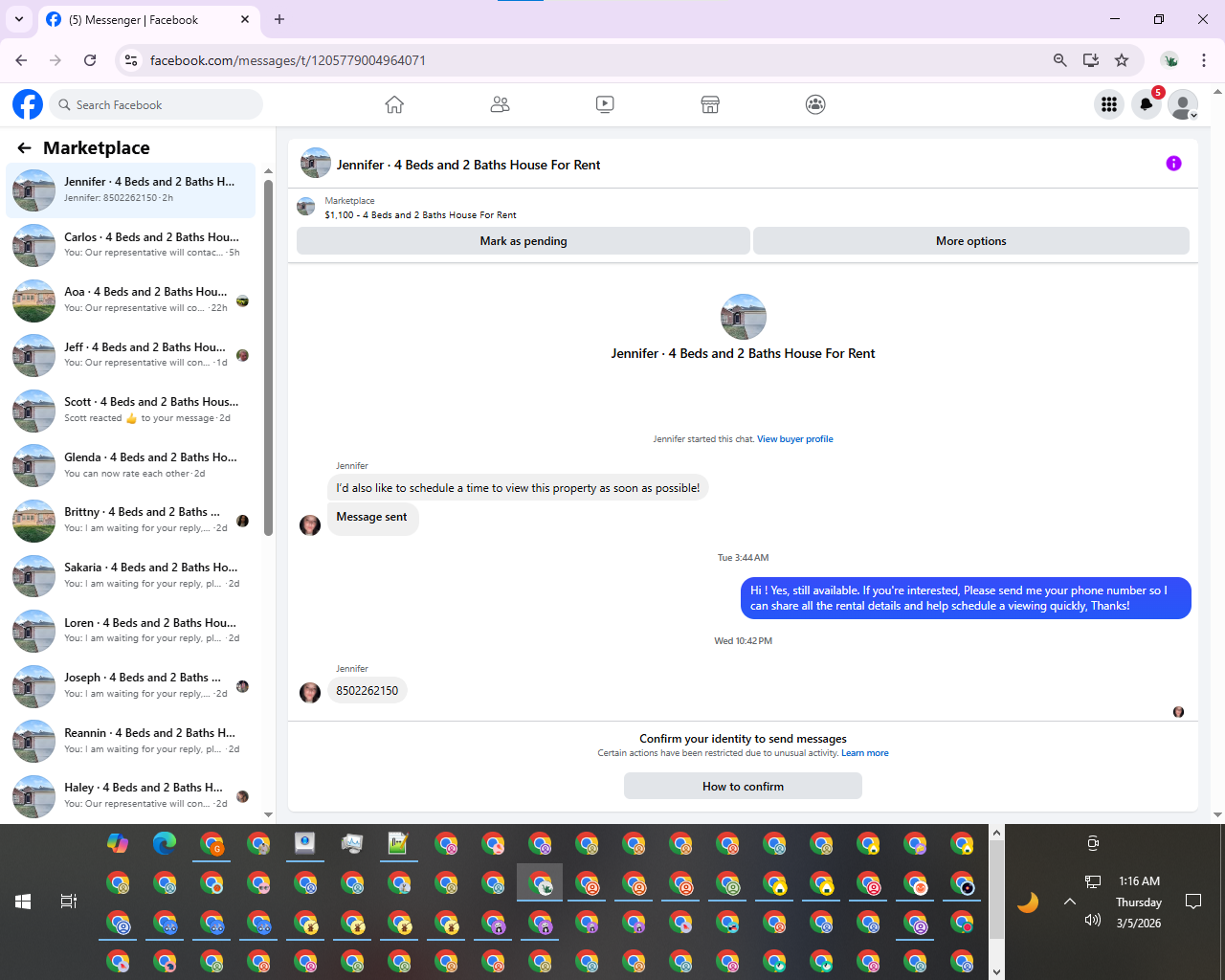Close the Messenger browser tab

point(245,19)
